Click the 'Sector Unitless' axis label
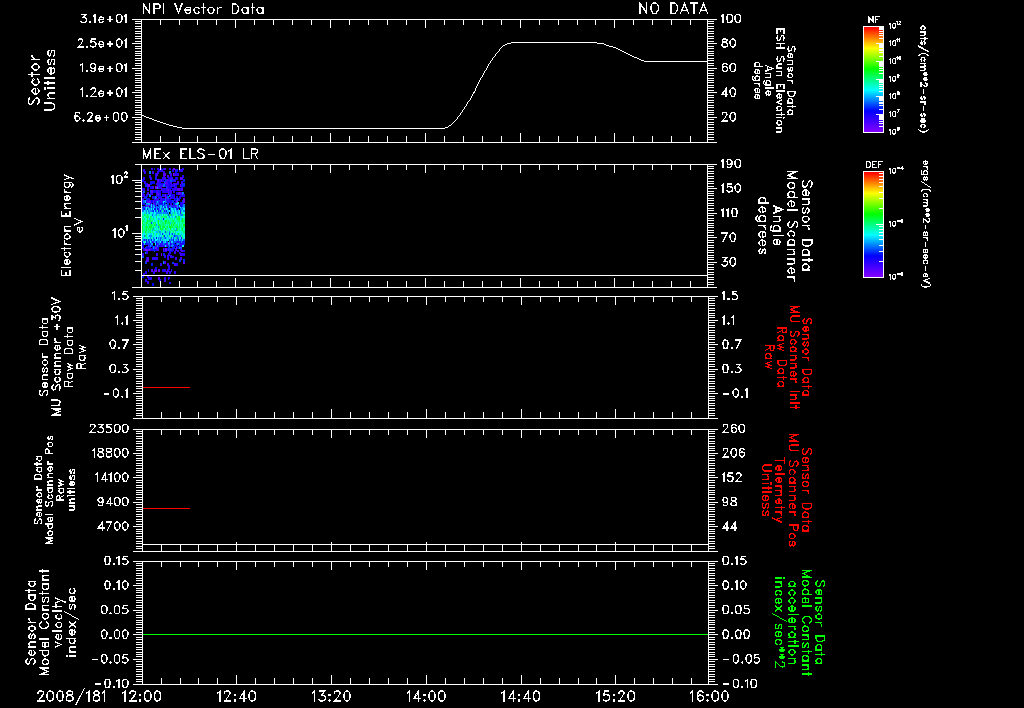Image resolution: width=1024 pixels, height=708 pixels. coord(42,80)
